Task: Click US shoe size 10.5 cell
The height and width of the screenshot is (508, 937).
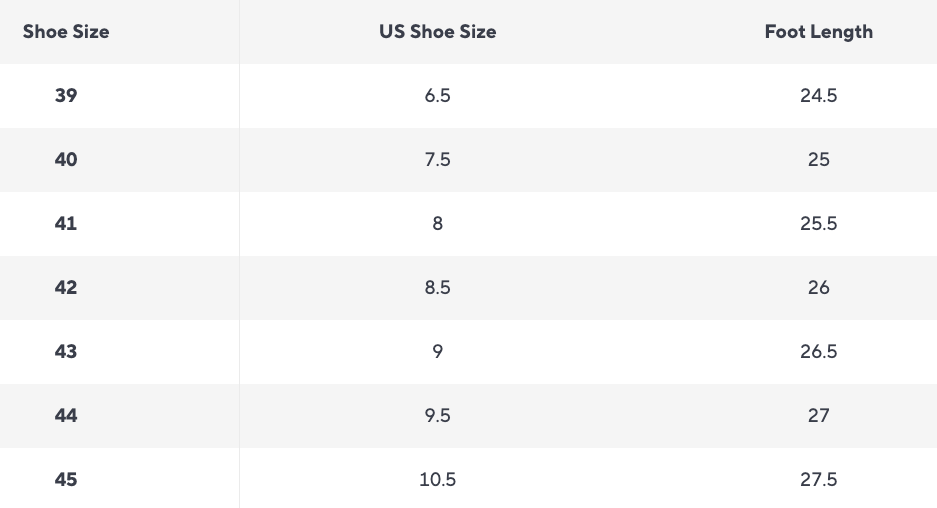Action: pyautogui.click(x=437, y=480)
